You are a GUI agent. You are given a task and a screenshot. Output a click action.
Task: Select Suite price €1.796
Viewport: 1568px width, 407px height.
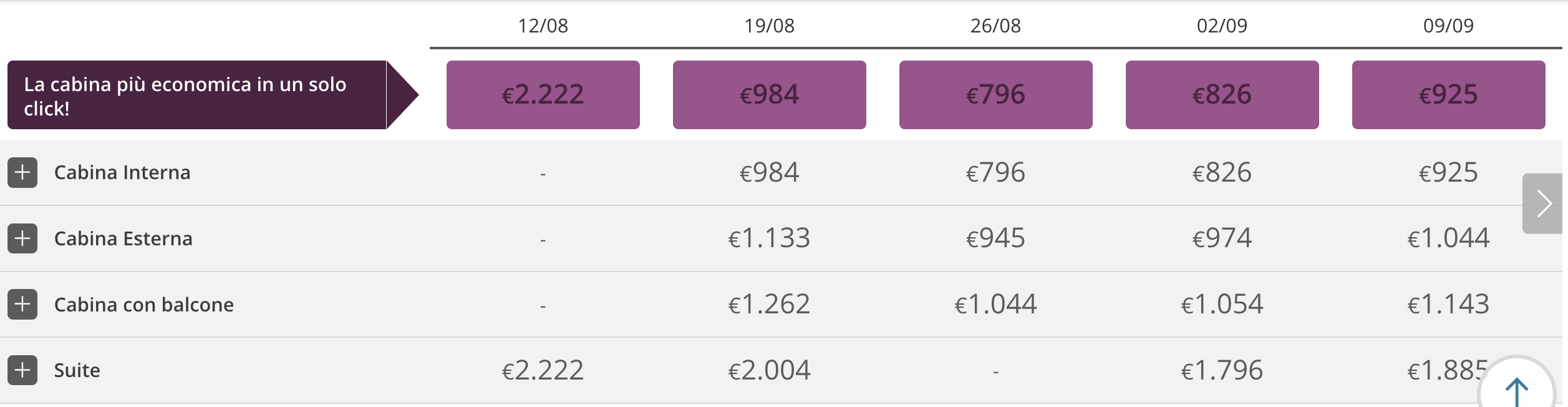point(1222,371)
